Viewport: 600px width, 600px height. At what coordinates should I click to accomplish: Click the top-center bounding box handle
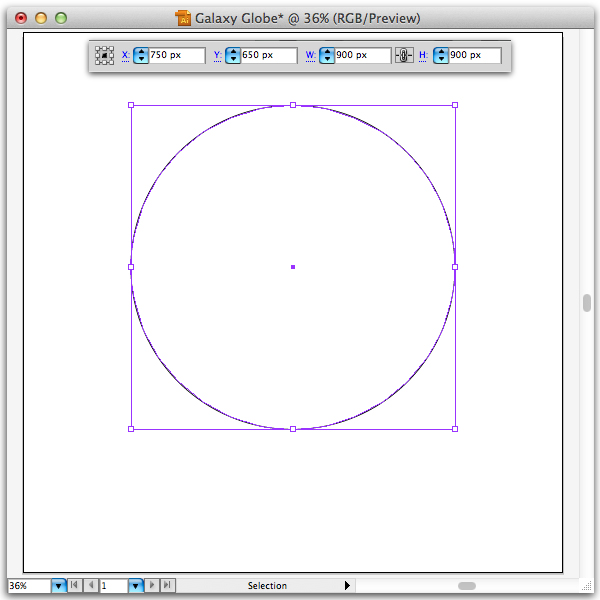coord(293,105)
